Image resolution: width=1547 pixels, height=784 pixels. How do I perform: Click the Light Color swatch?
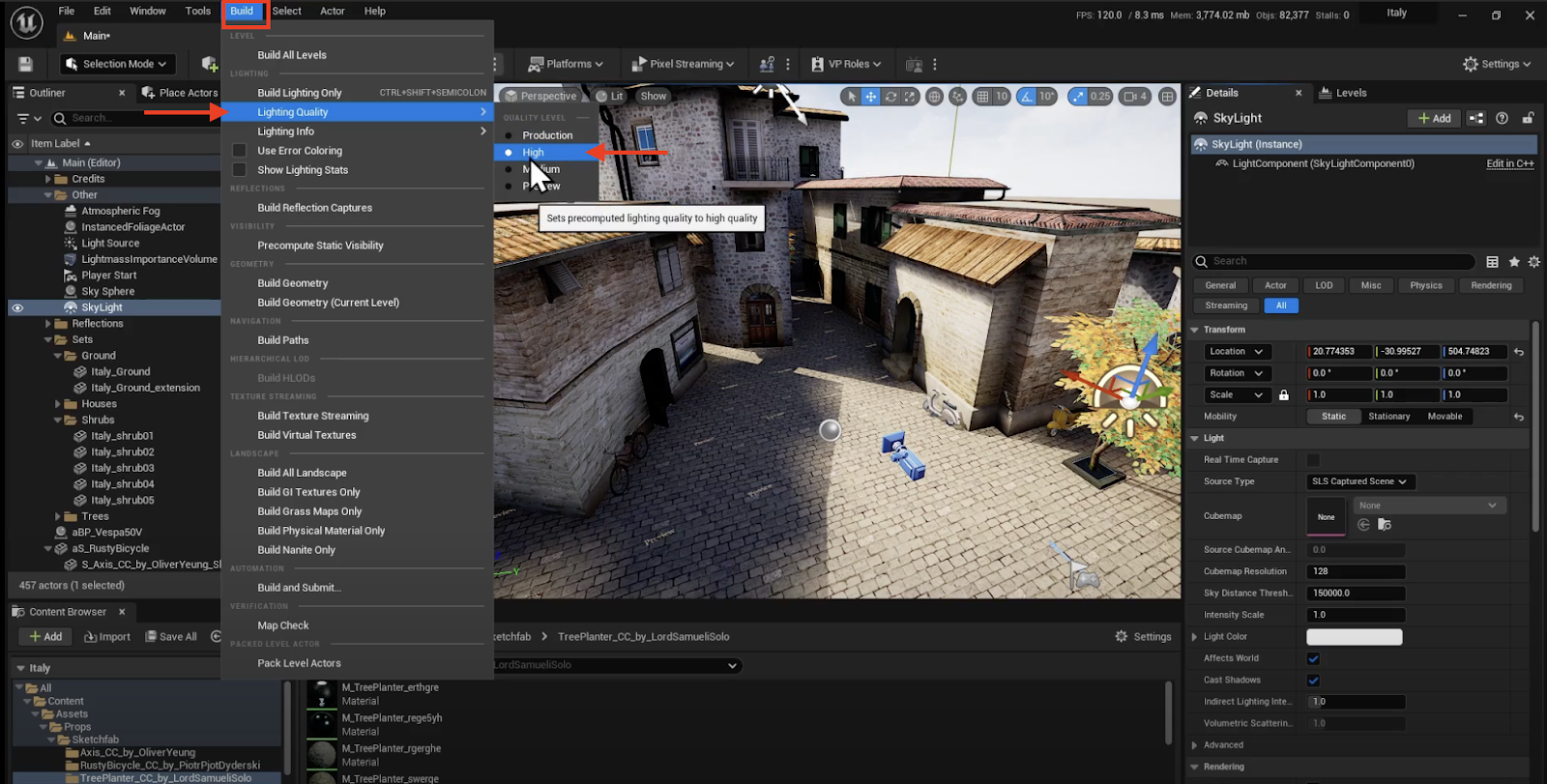[1354, 637]
